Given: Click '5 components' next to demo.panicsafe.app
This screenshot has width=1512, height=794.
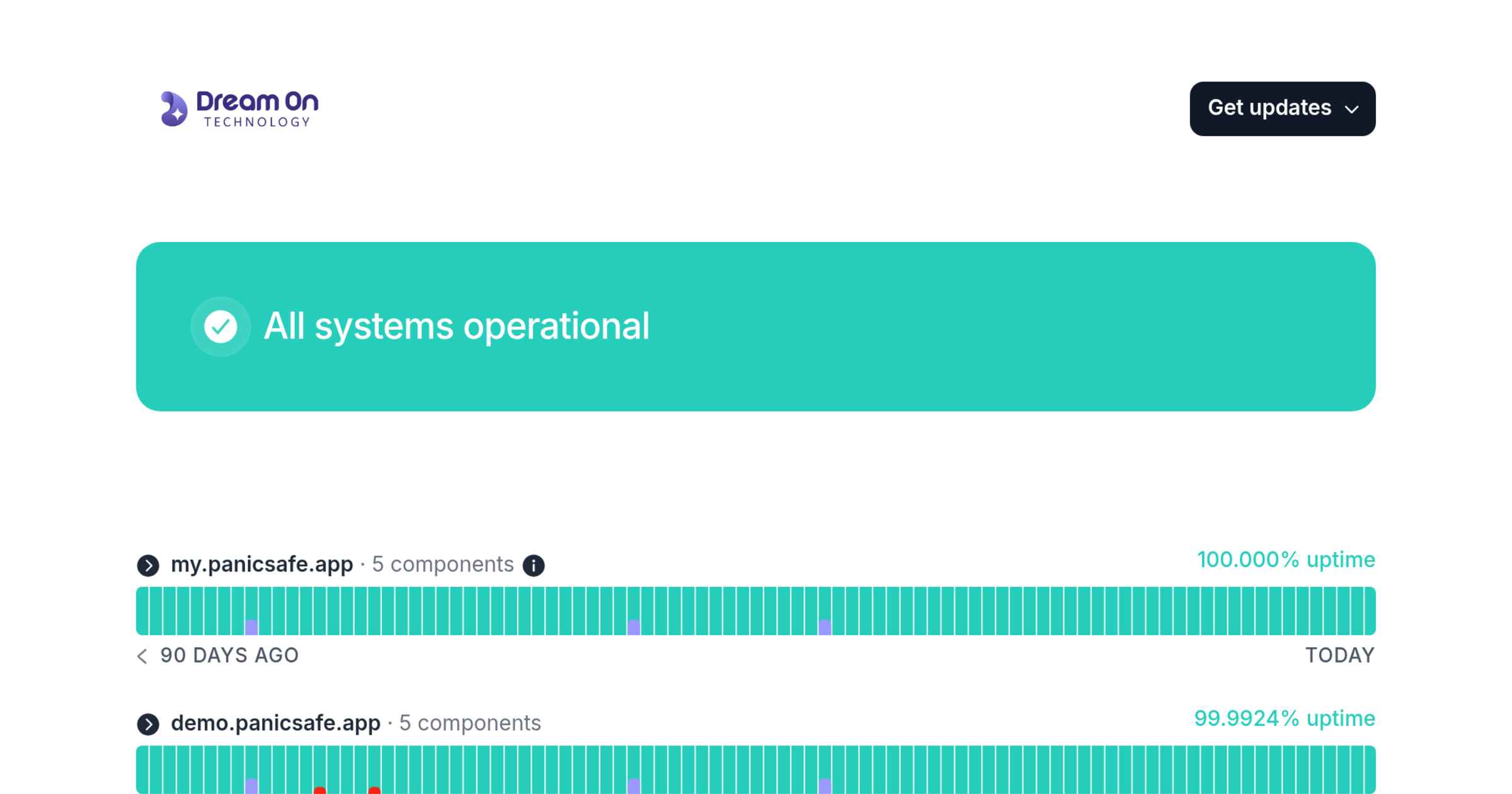Looking at the screenshot, I should tap(470, 723).
